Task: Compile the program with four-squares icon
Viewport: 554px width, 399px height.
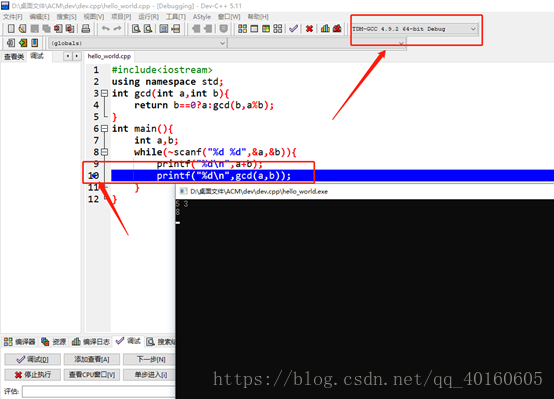Action: pyautogui.click(x=242, y=29)
